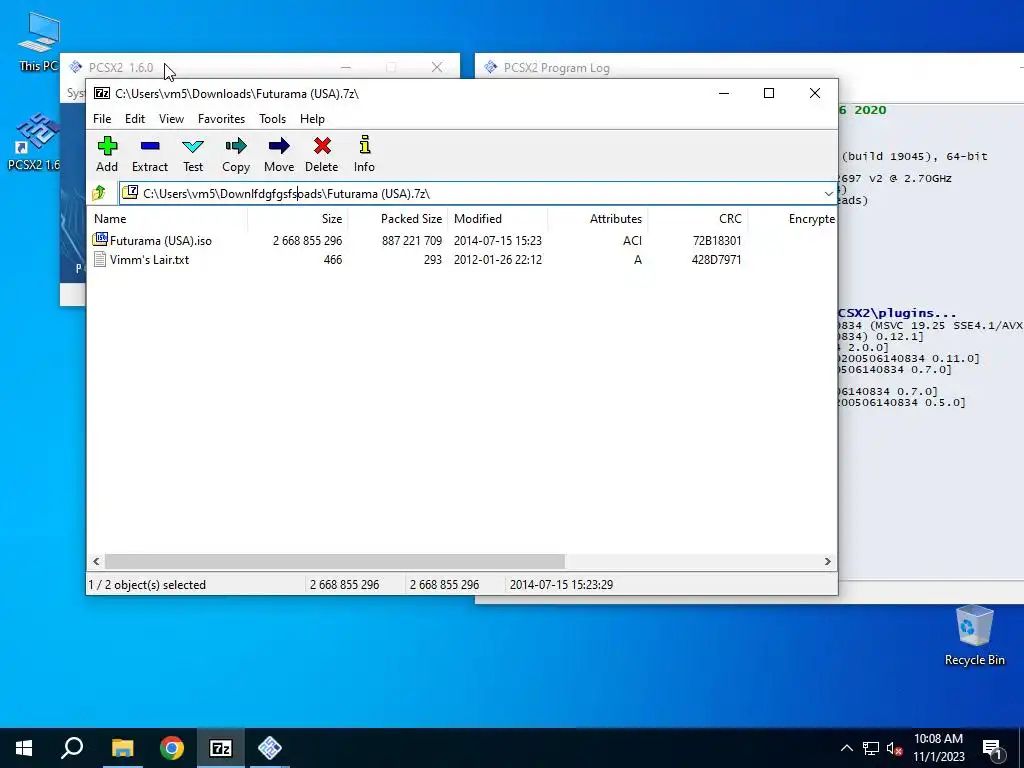This screenshot has height=768, width=1024.
Task: Open the Edit menu
Action: [x=135, y=118]
